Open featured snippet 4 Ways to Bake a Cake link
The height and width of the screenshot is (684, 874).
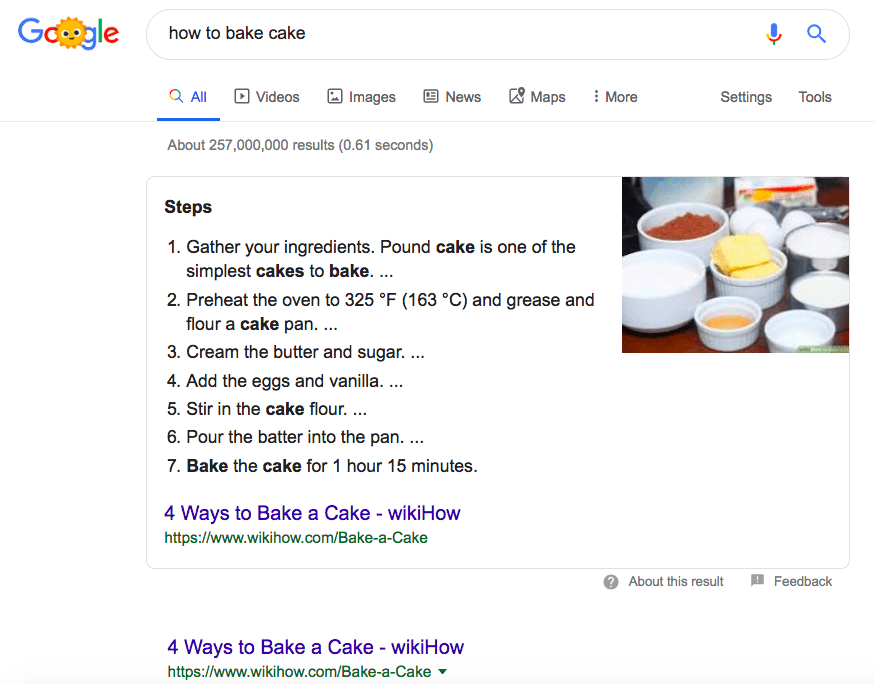(x=312, y=513)
